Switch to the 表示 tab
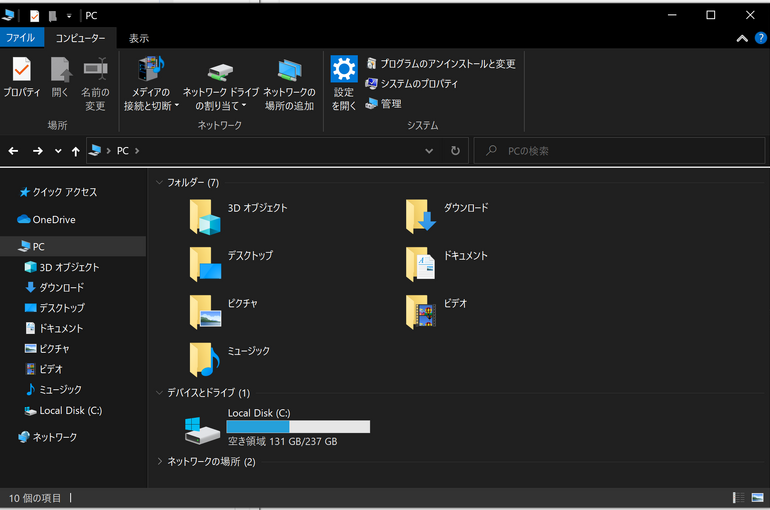The height and width of the screenshot is (510, 770). tap(138, 38)
